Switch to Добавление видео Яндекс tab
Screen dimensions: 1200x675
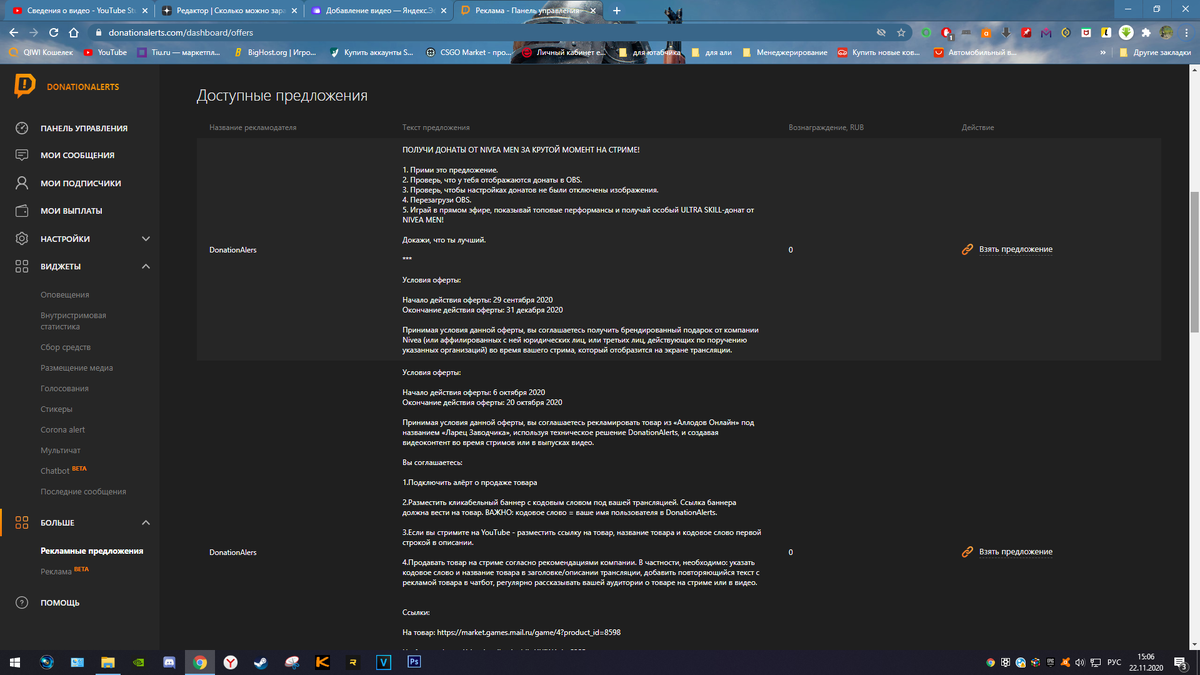(x=378, y=10)
